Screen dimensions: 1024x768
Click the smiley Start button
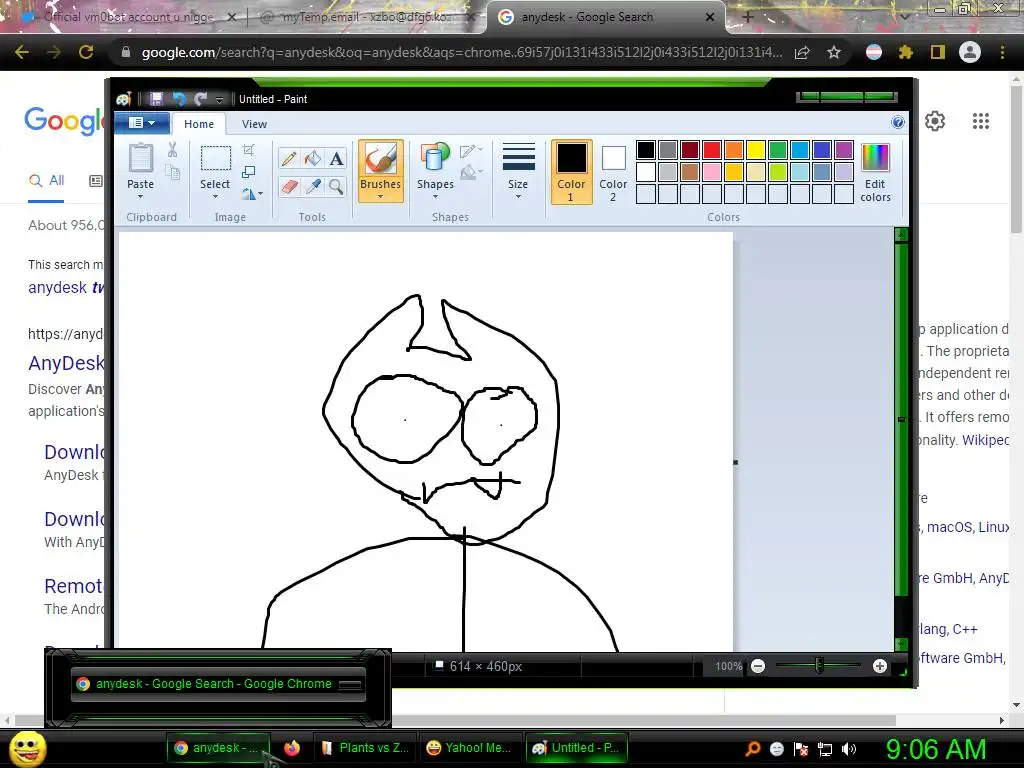pyautogui.click(x=27, y=748)
